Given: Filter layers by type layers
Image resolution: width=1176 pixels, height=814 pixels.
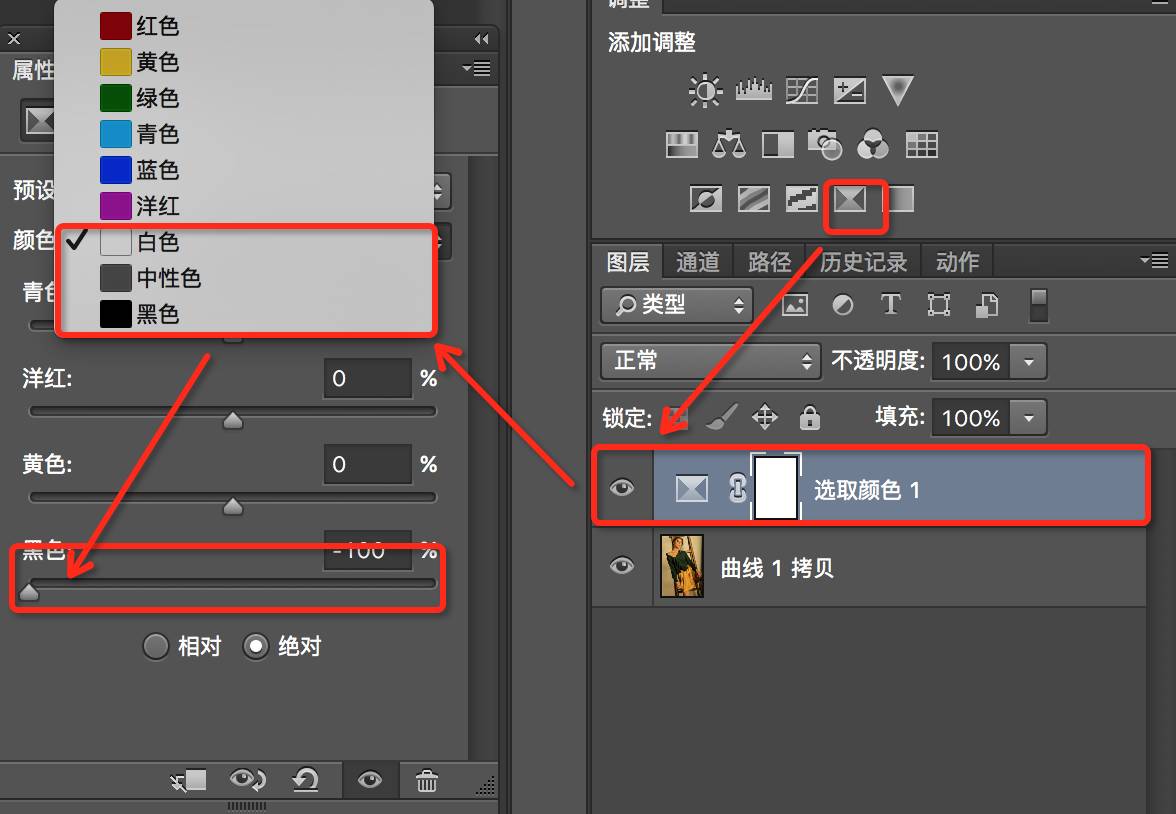Looking at the screenshot, I should 890,304.
